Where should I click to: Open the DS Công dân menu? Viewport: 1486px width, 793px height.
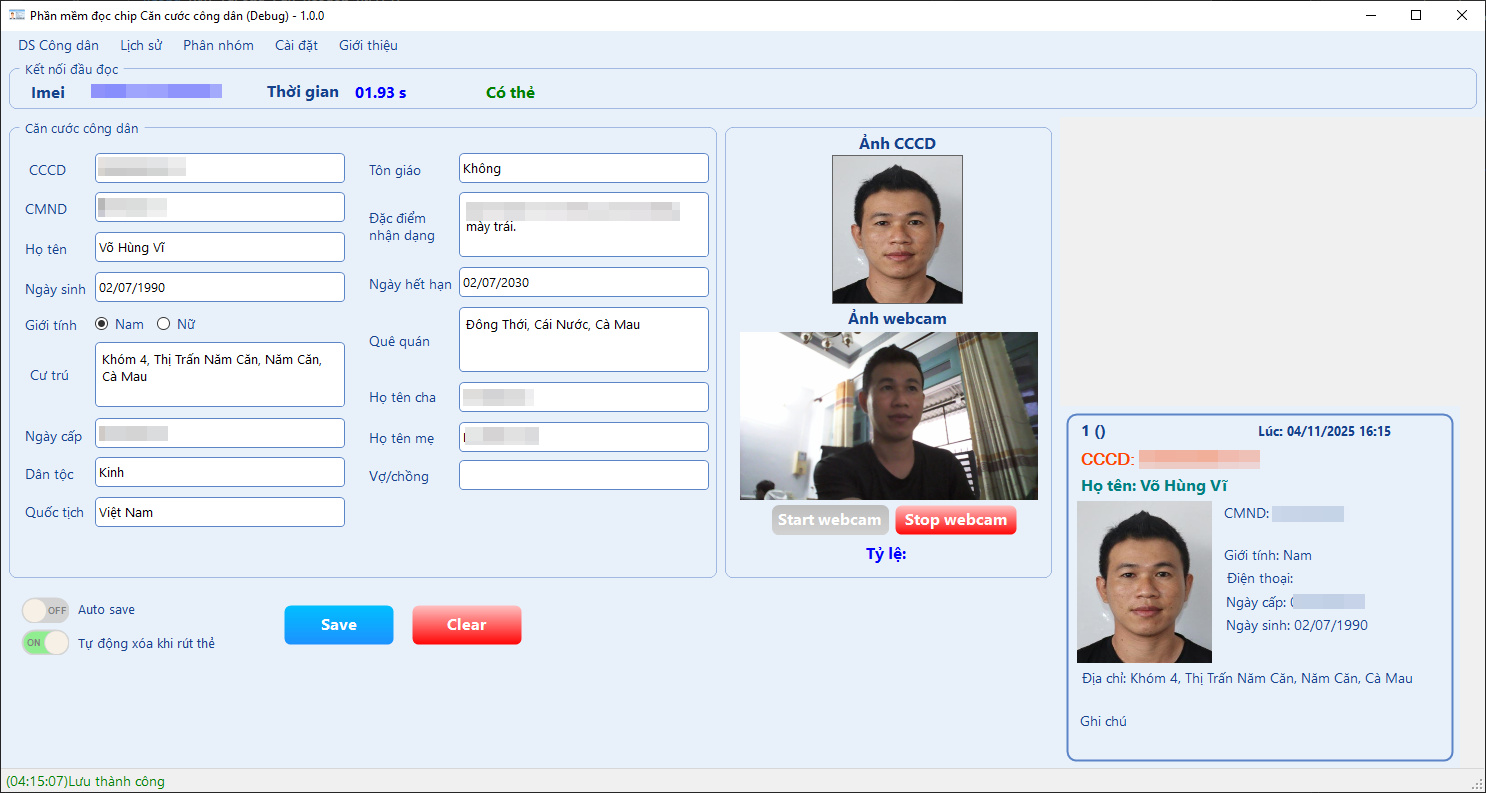58,45
